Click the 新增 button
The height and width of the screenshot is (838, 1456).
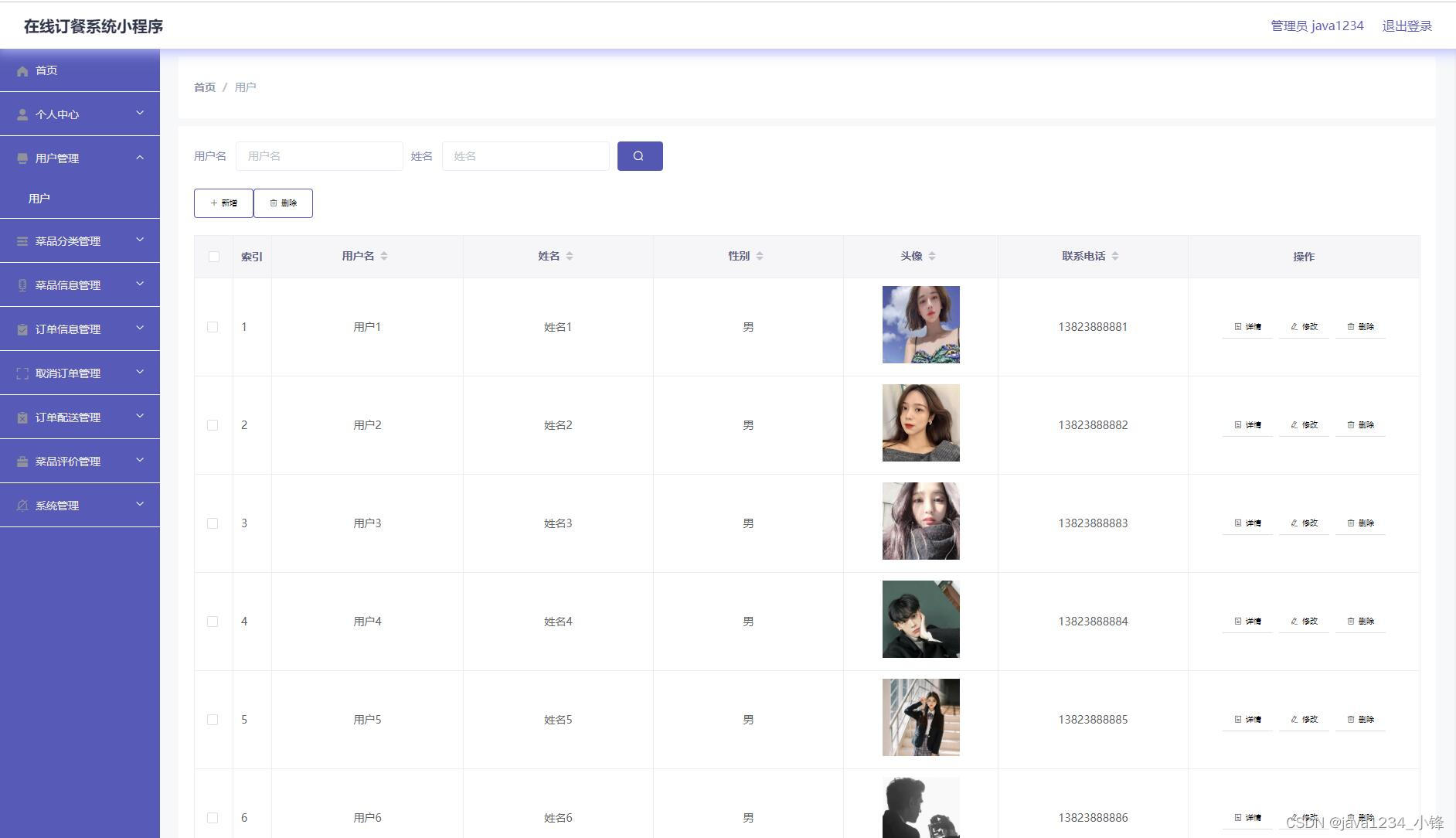[223, 203]
